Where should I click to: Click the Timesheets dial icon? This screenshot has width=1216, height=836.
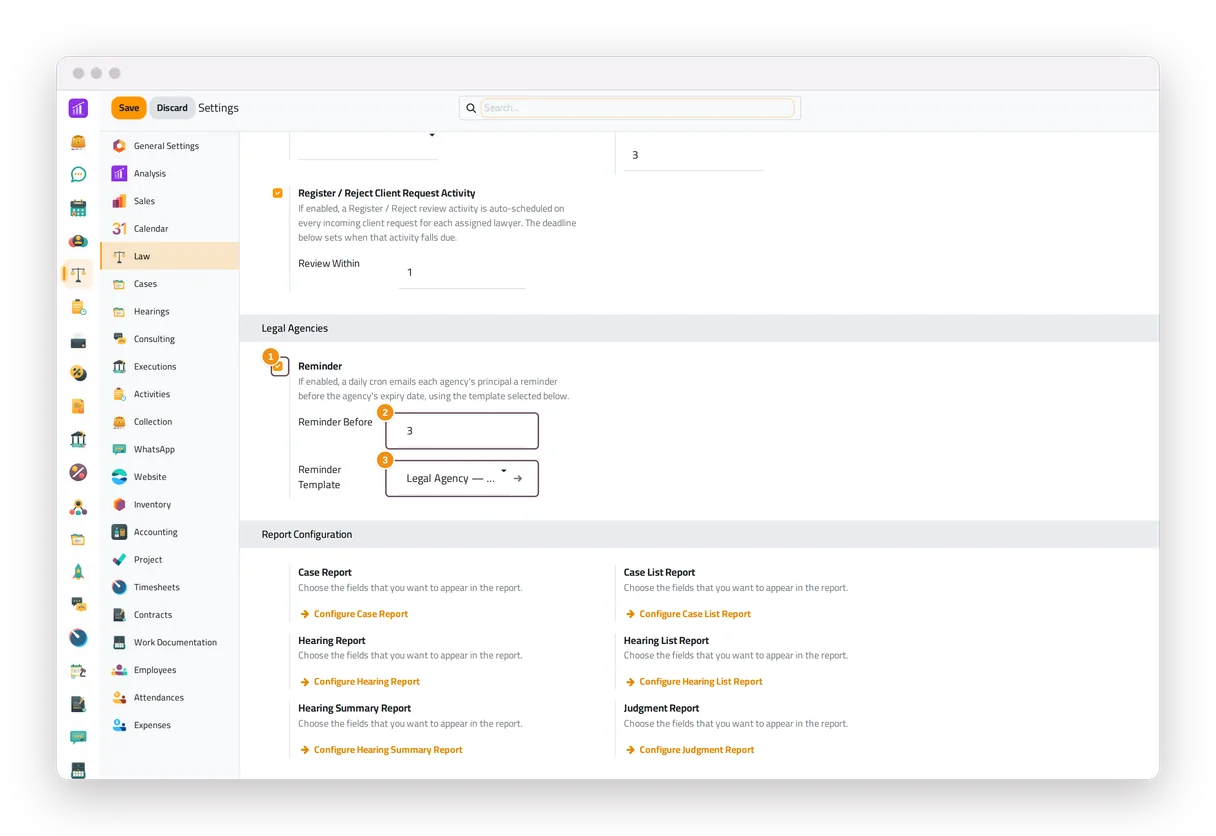[119, 587]
